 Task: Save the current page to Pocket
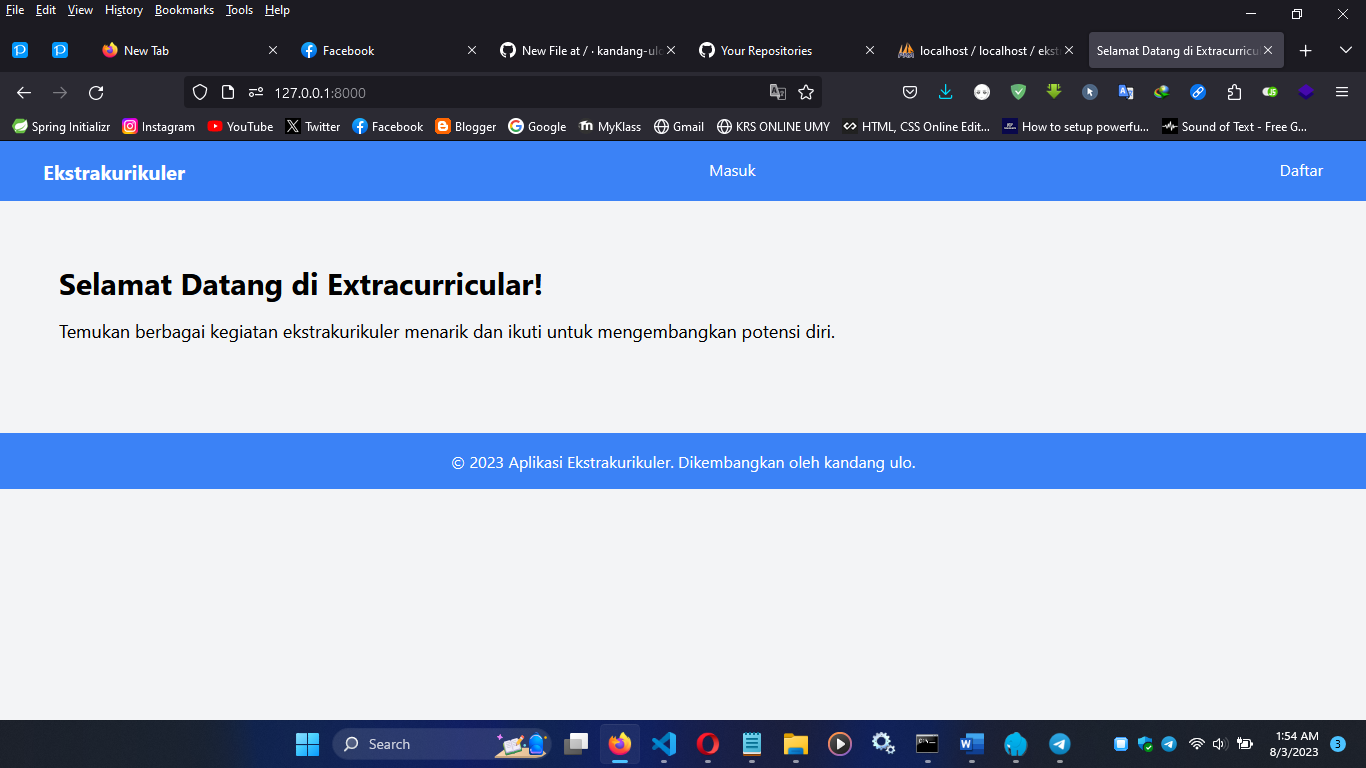[x=909, y=92]
